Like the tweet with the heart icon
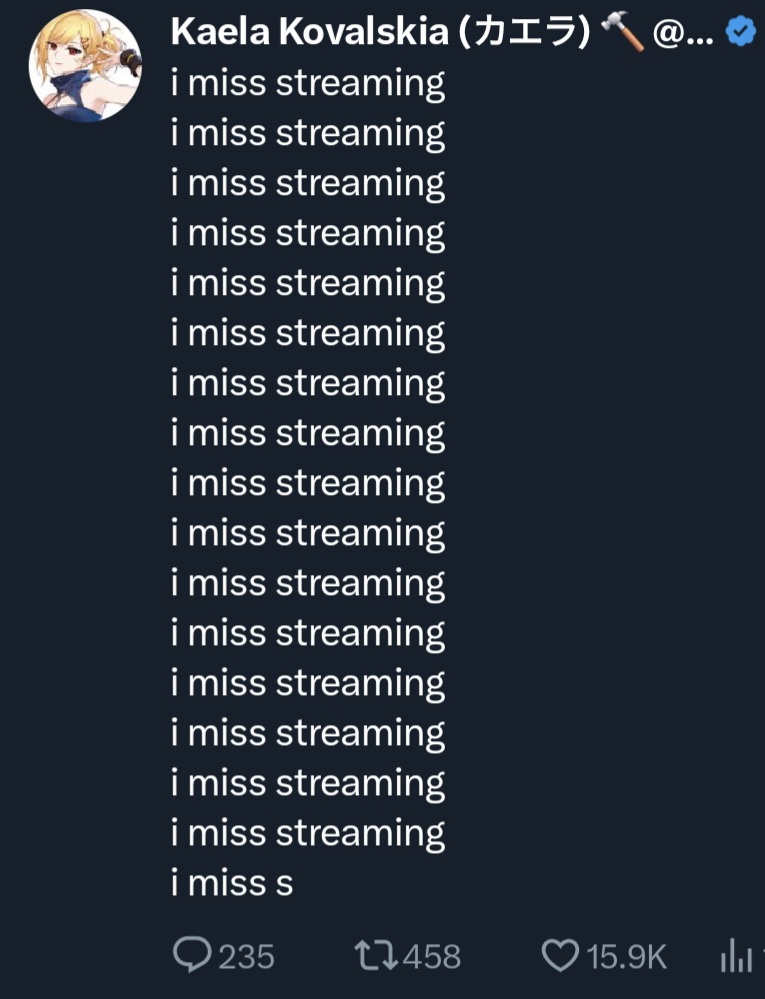This screenshot has height=999, width=765. coord(559,956)
